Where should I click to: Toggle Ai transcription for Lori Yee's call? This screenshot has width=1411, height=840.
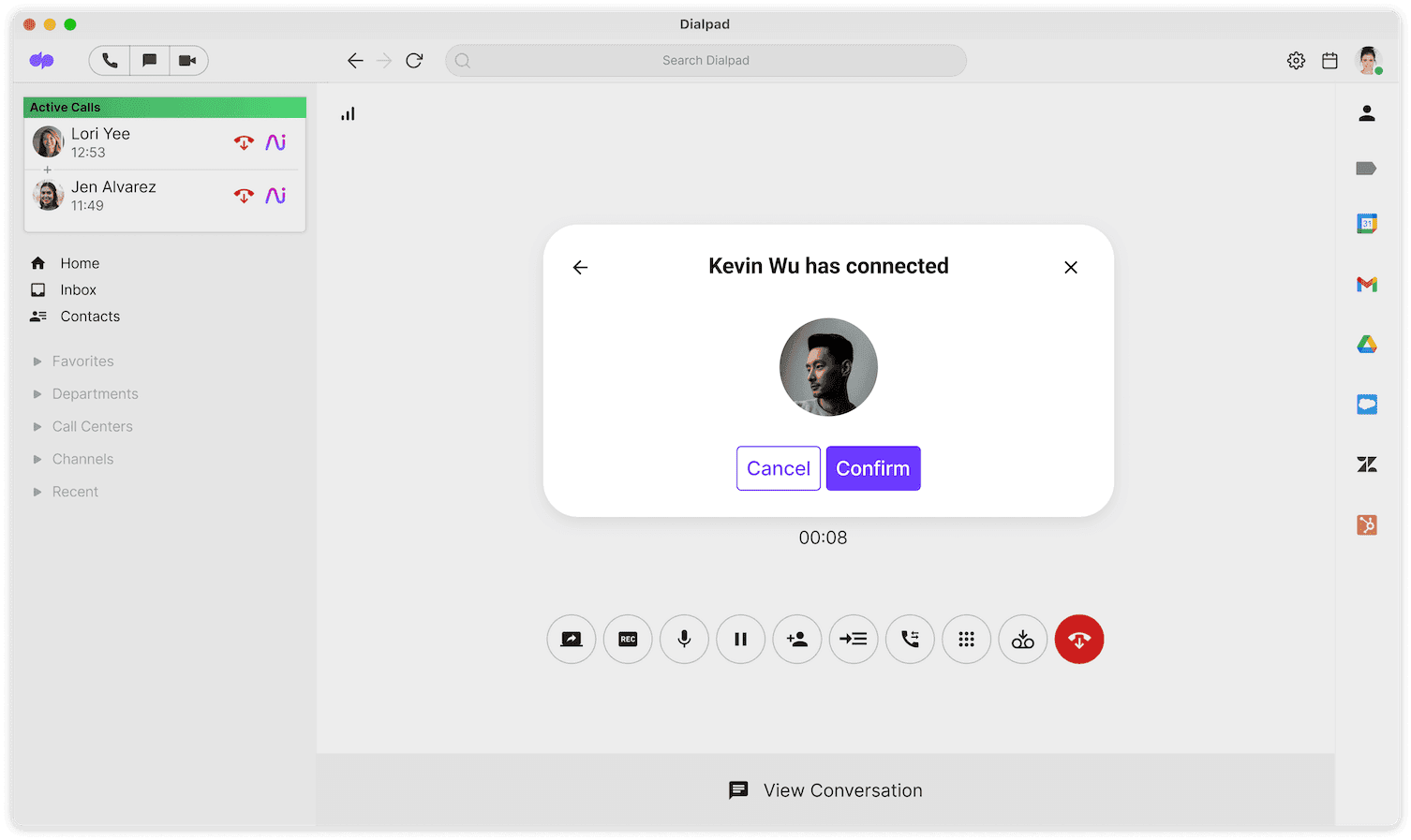pyautogui.click(x=275, y=142)
